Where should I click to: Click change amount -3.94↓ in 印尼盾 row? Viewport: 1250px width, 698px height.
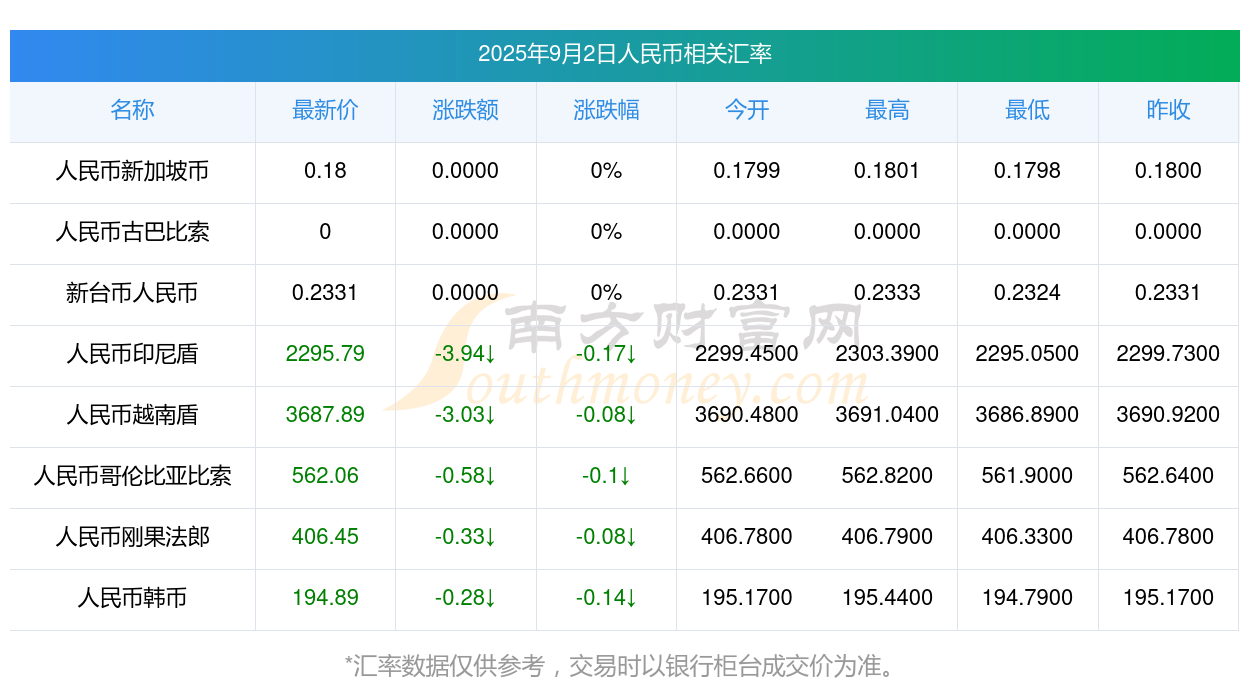(465, 354)
